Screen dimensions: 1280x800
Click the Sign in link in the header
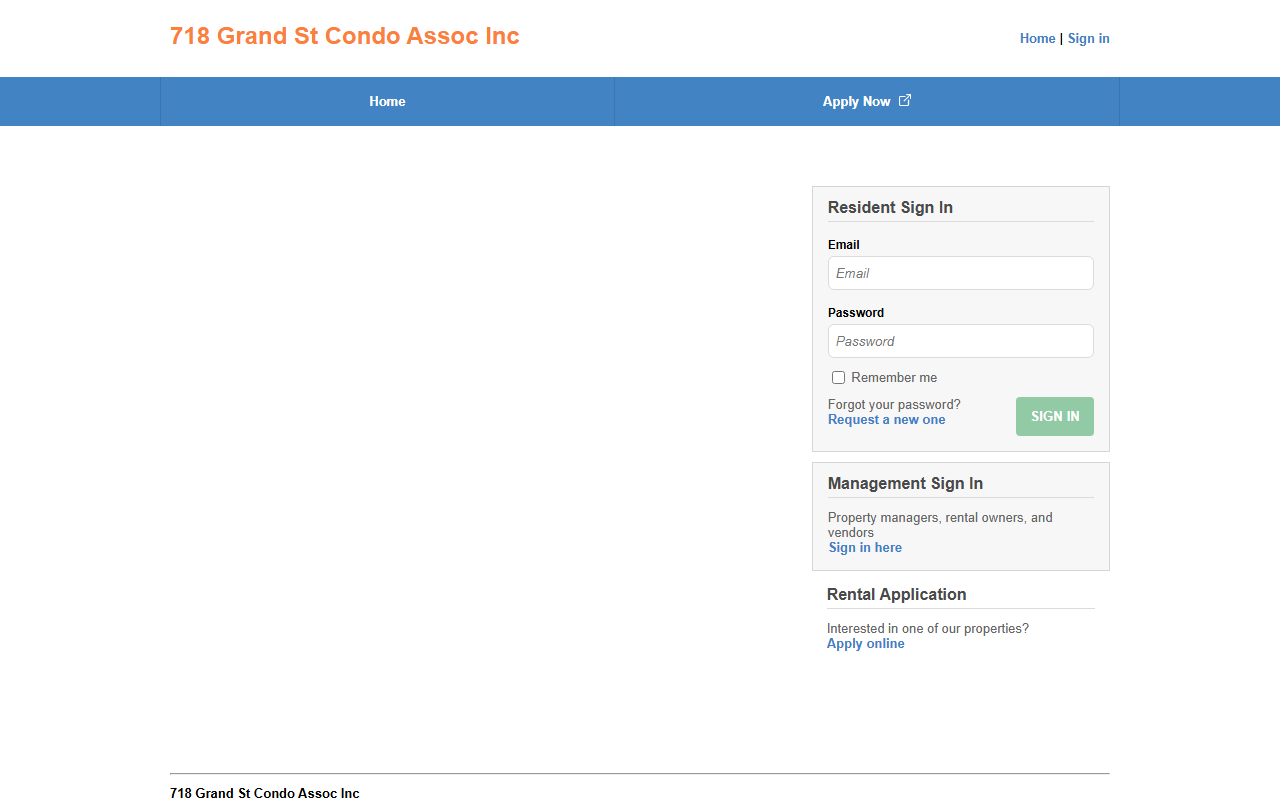pos(1088,38)
